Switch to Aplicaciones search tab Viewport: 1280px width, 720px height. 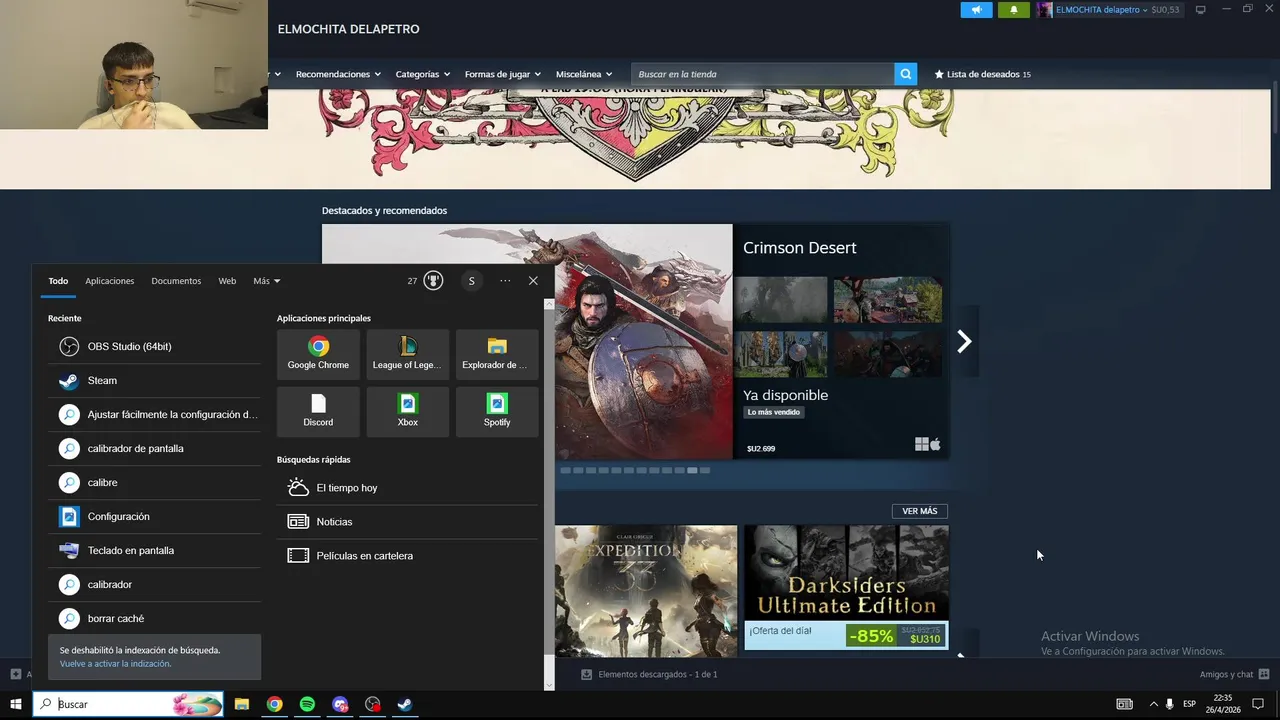(x=110, y=281)
